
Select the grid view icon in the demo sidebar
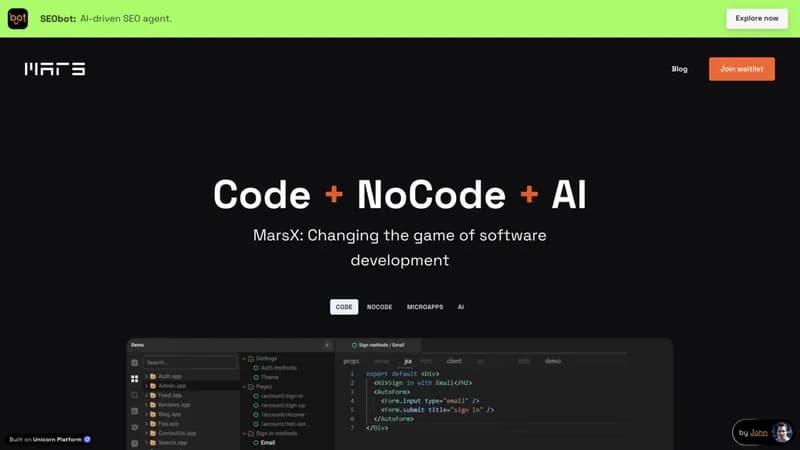(135, 379)
